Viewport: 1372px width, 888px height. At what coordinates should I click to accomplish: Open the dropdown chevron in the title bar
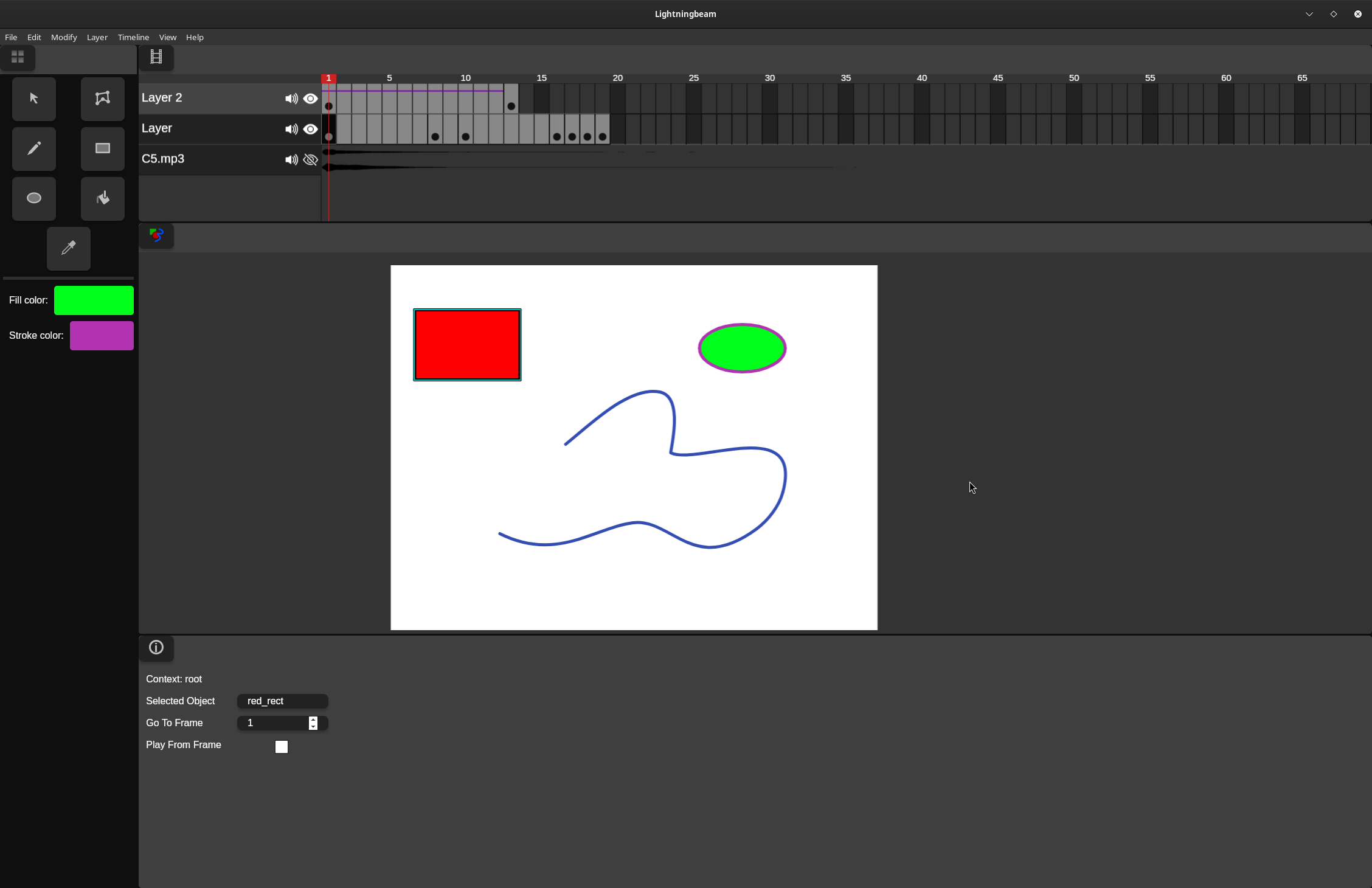coord(1309,13)
